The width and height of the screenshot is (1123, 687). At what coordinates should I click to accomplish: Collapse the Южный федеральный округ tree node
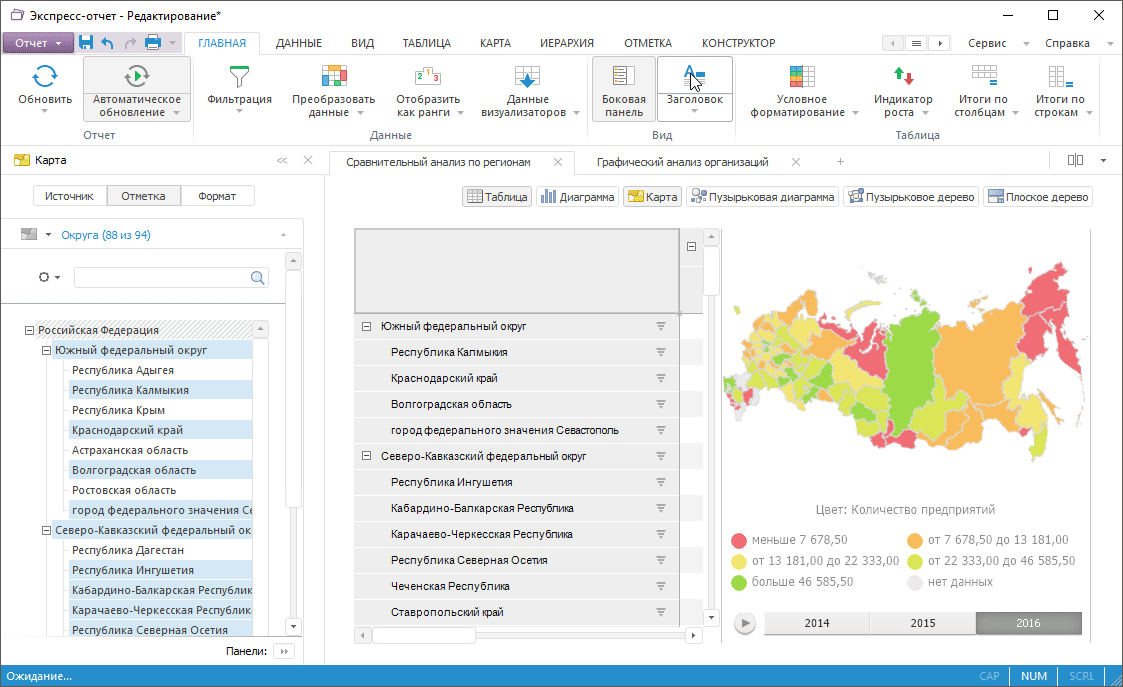tap(46, 350)
